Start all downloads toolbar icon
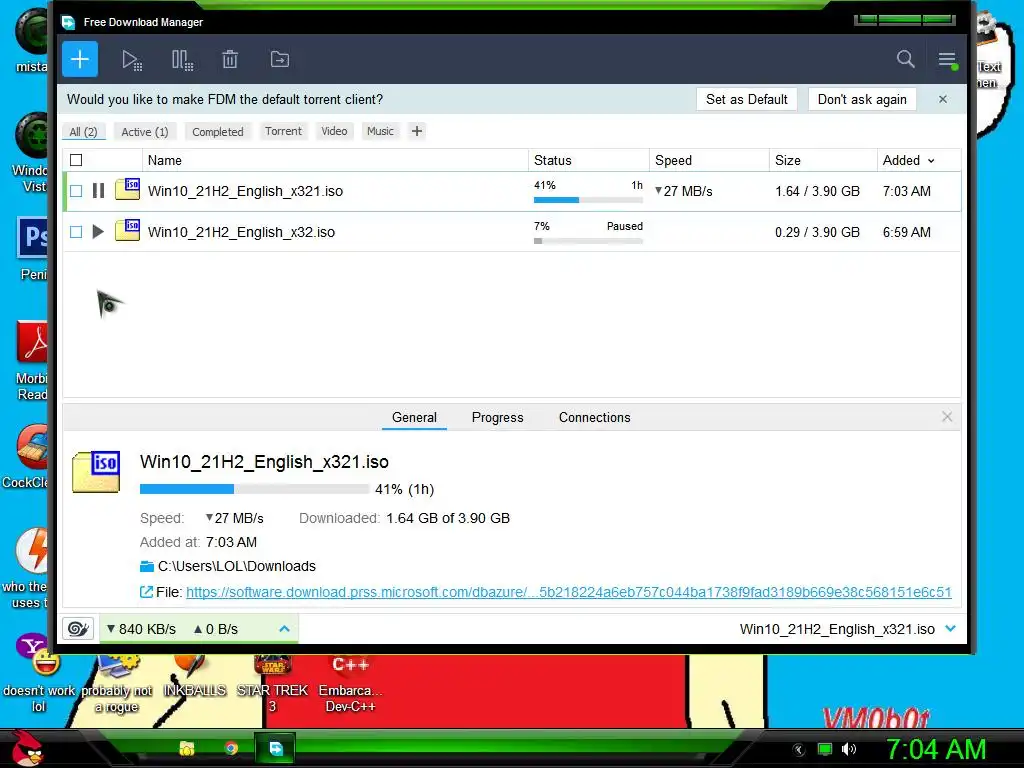 pyautogui.click(x=132, y=60)
